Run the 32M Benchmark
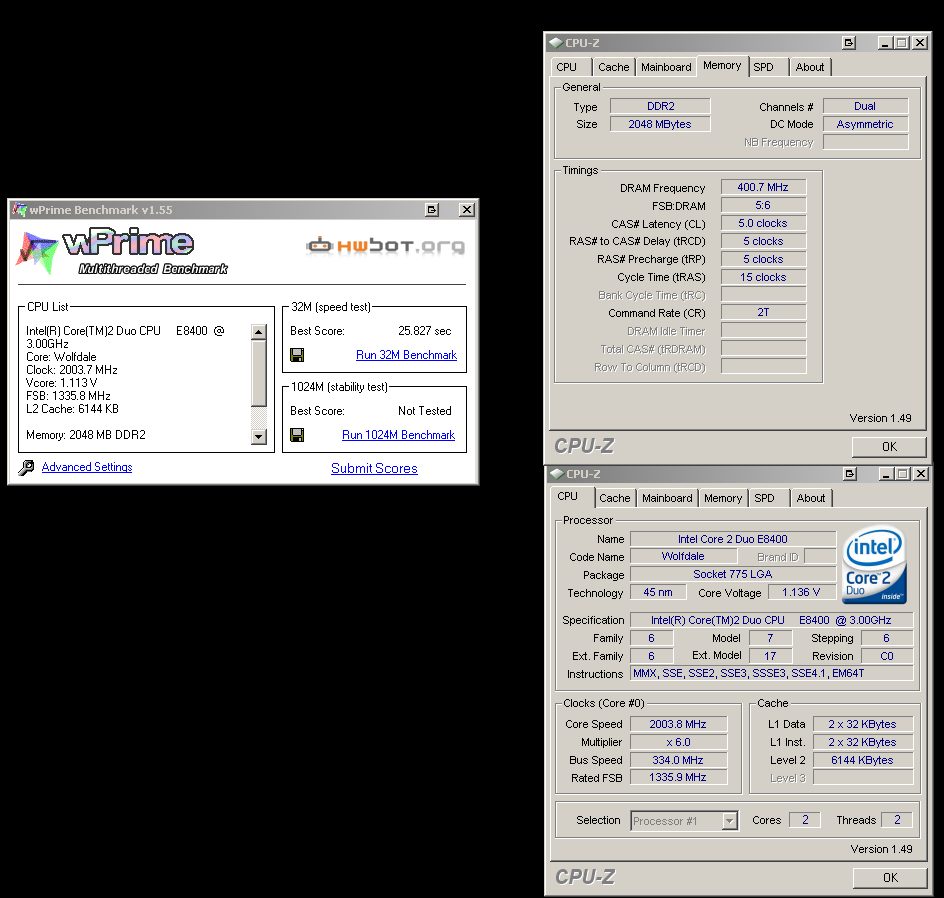Image resolution: width=944 pixels, height=898 pixels. pyautogui.click(x=406, y=355)
